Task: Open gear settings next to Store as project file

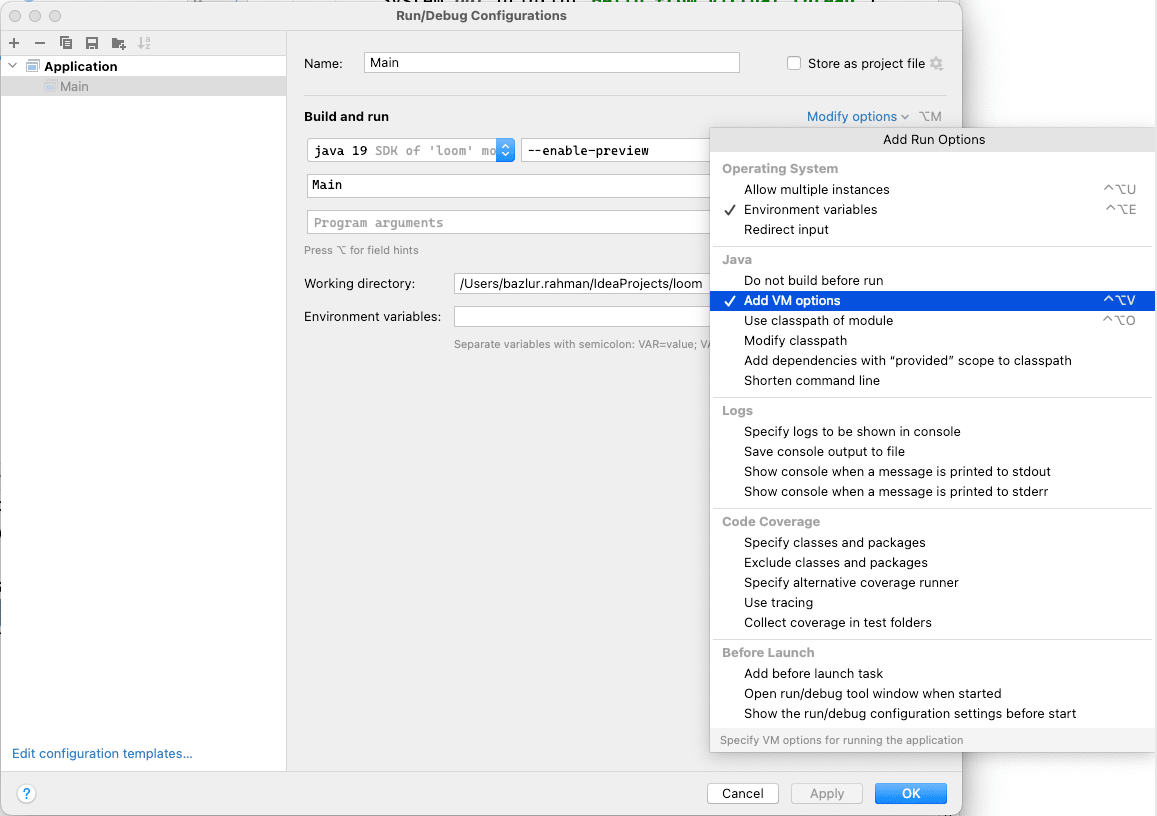Action: 936,63
